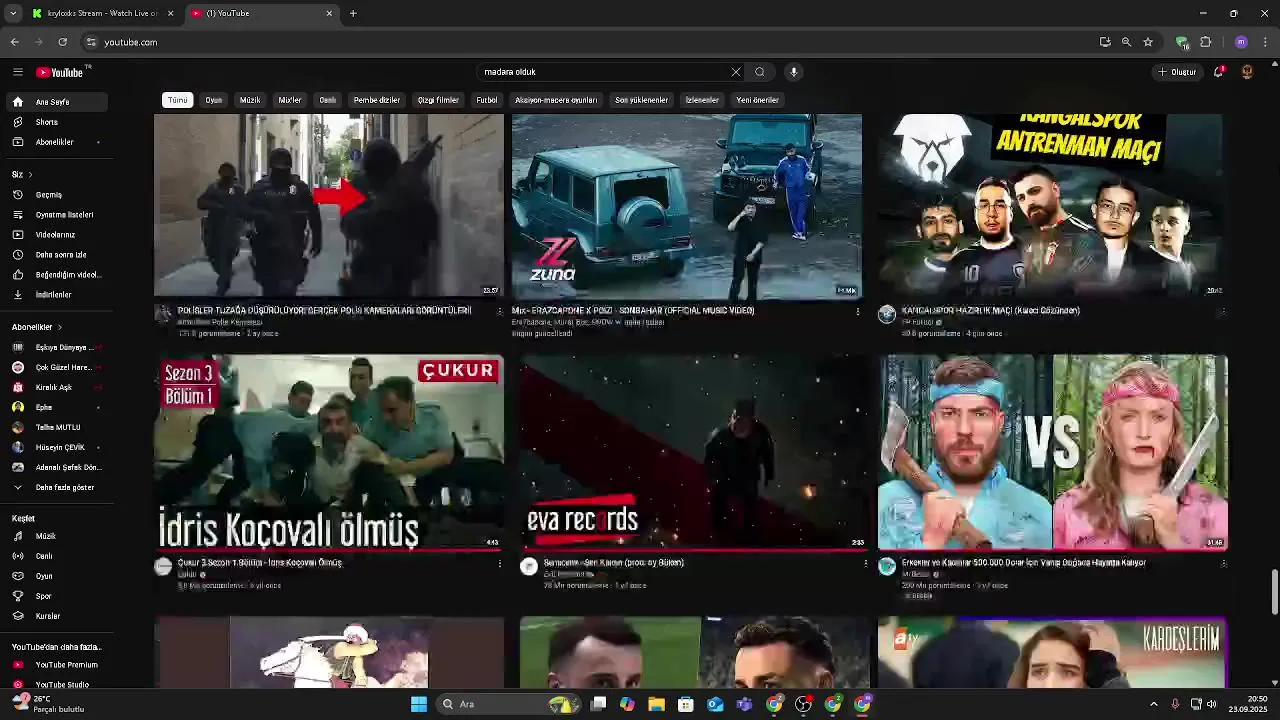Expand the Abonelikler section header
This screenshot has width=1280, height=720.
pos(37,327)
